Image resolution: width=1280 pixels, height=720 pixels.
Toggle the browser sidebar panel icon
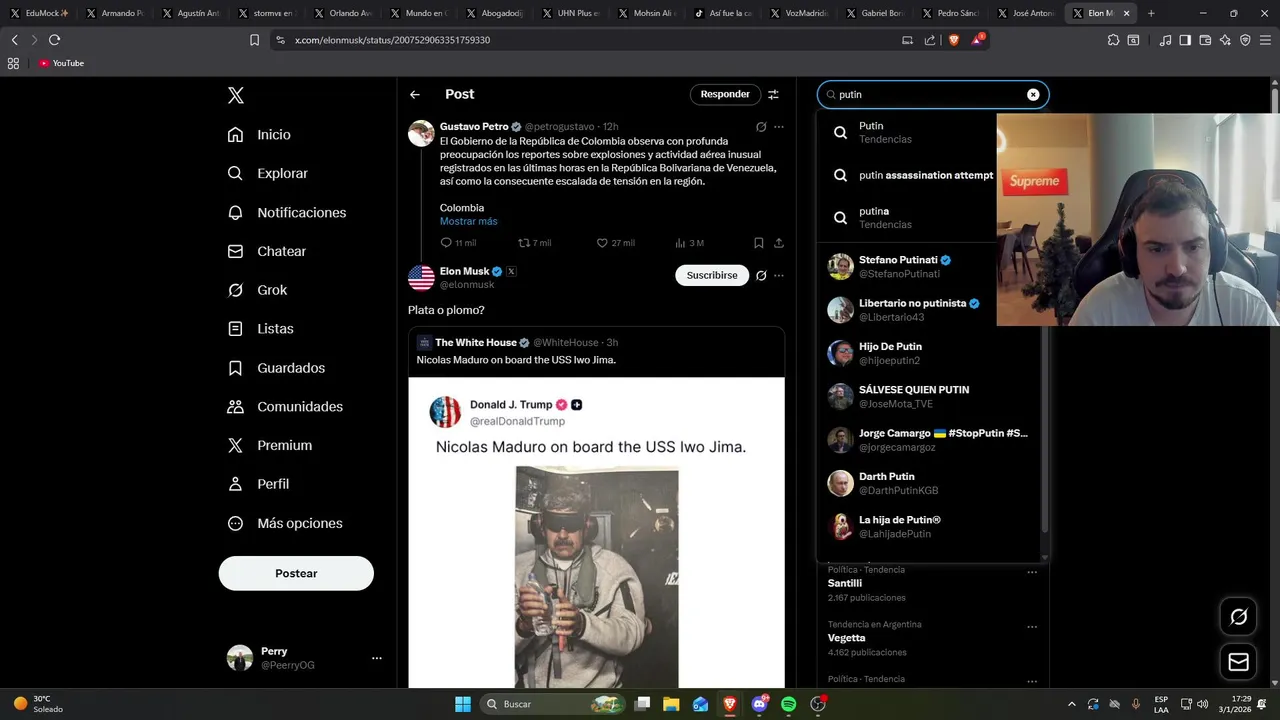click(1185, 40)
